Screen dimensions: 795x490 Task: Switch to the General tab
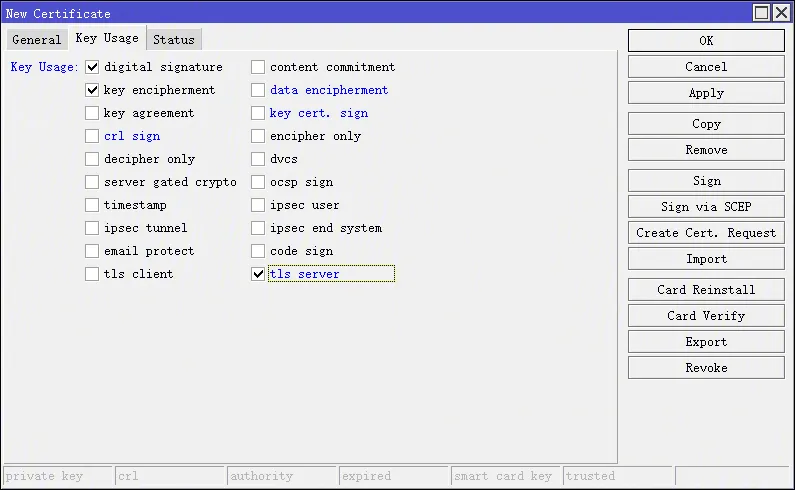37,40
